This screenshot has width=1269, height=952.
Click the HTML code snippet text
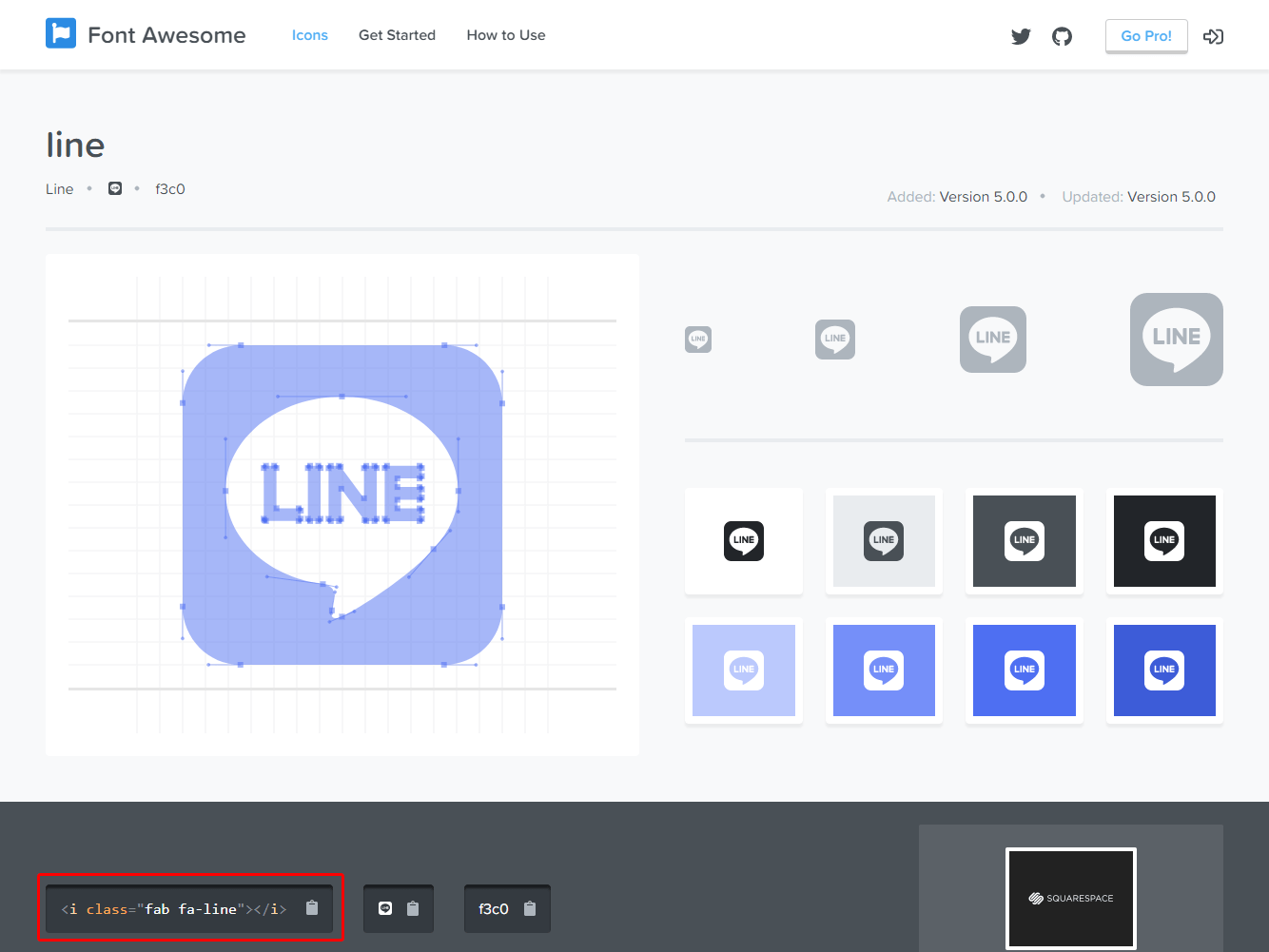[174, 909]
